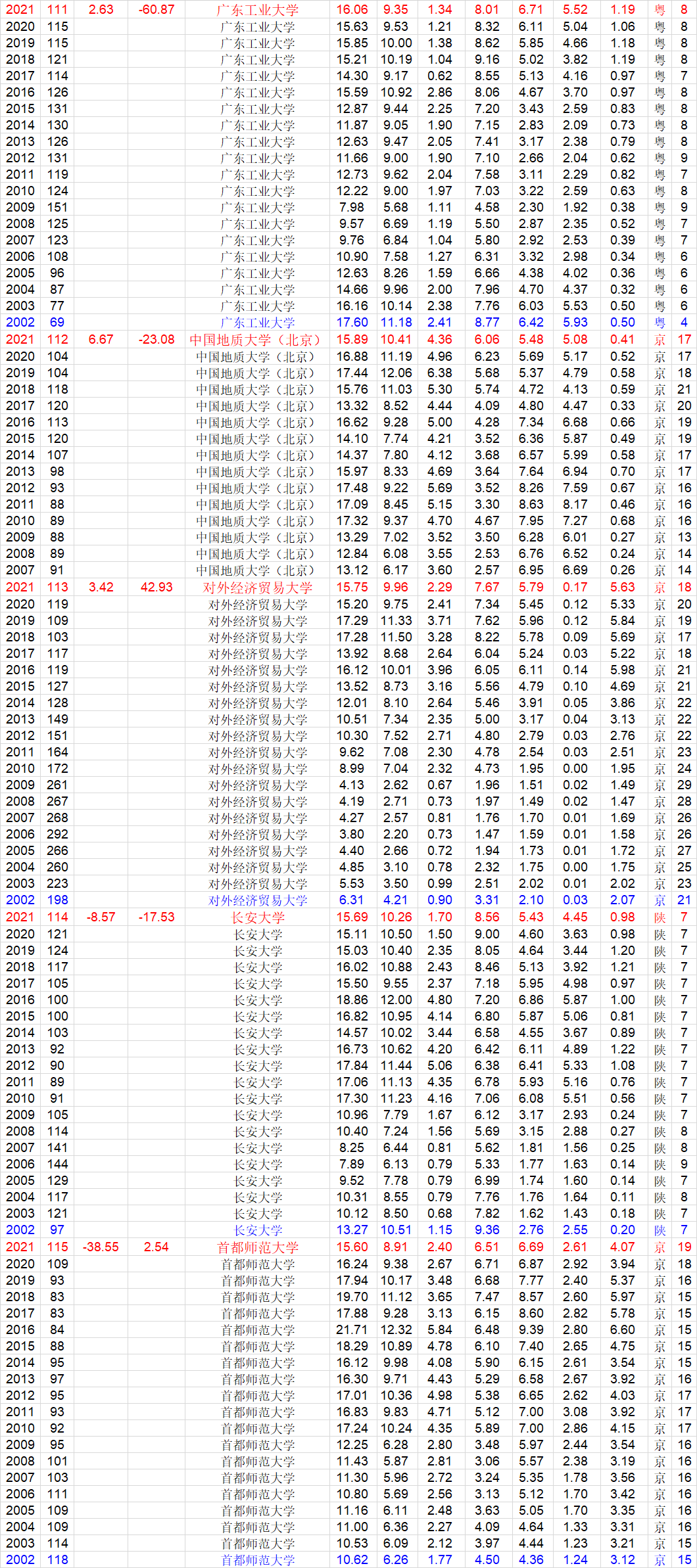Click 京 region cell in 中国地质大学（北京） 2021 row
The height and width of the screenshot is (1568, 697).
point(660,340)
